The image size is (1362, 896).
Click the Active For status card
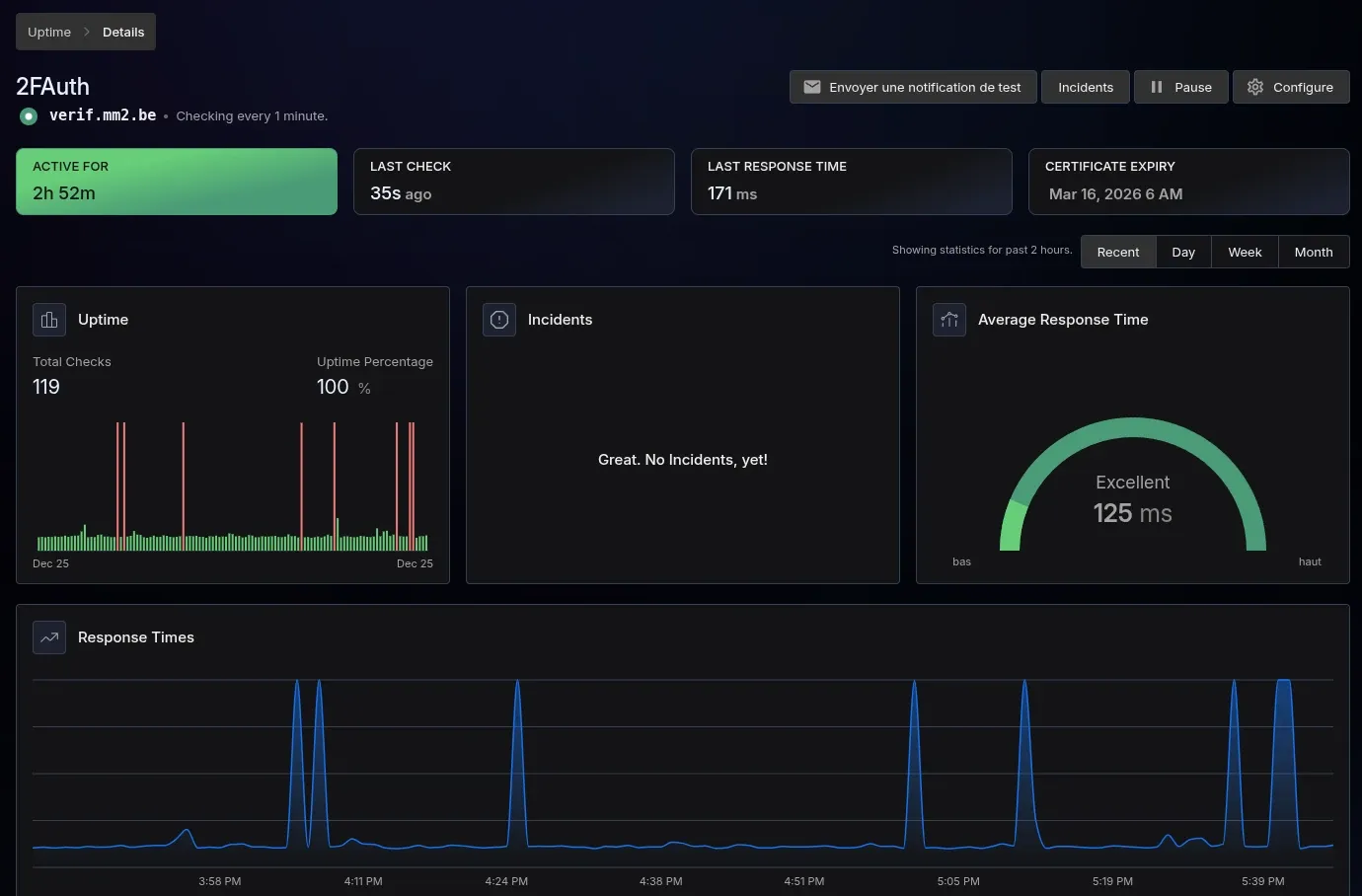(x=177, y=182)
